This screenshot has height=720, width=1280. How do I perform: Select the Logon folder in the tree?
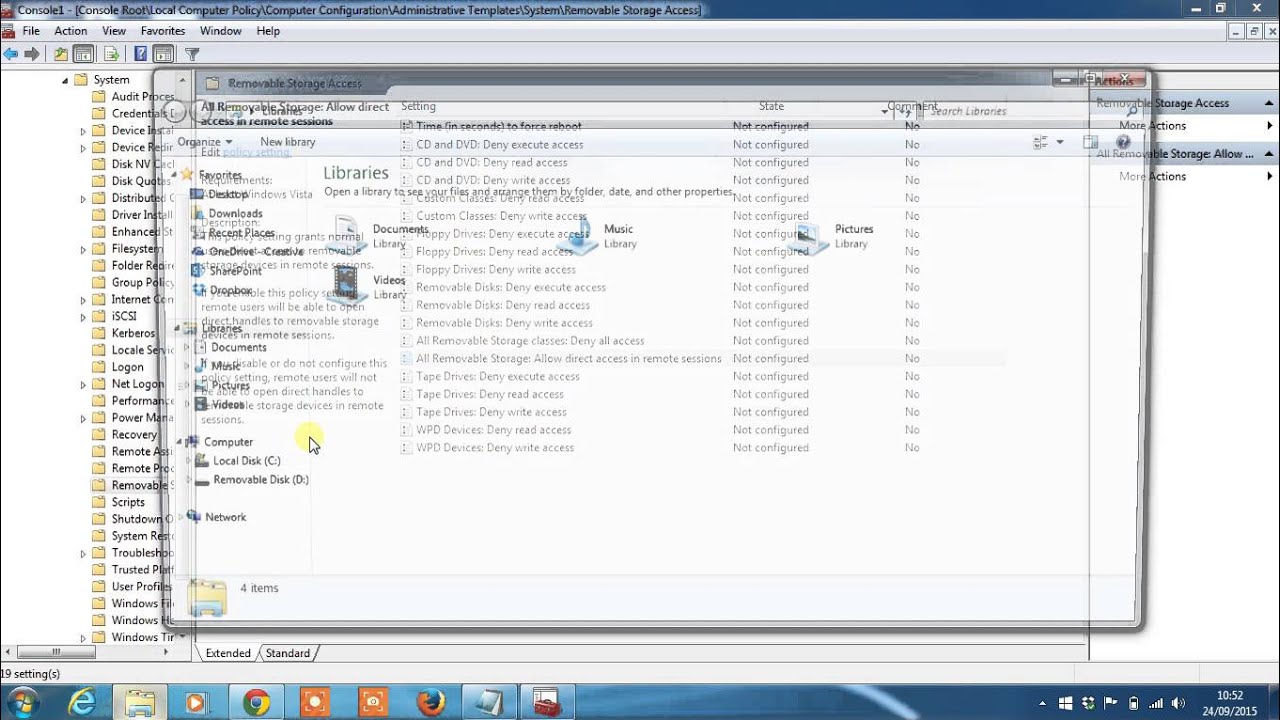point(127,367)
